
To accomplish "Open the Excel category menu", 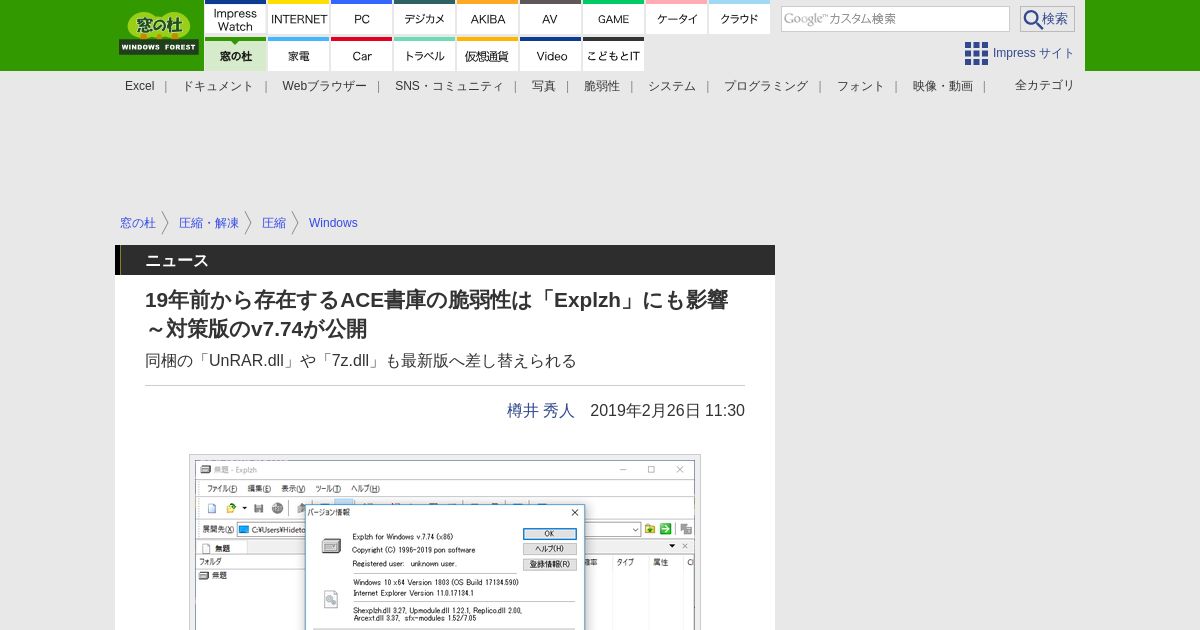I will click(x=139, y=86).
